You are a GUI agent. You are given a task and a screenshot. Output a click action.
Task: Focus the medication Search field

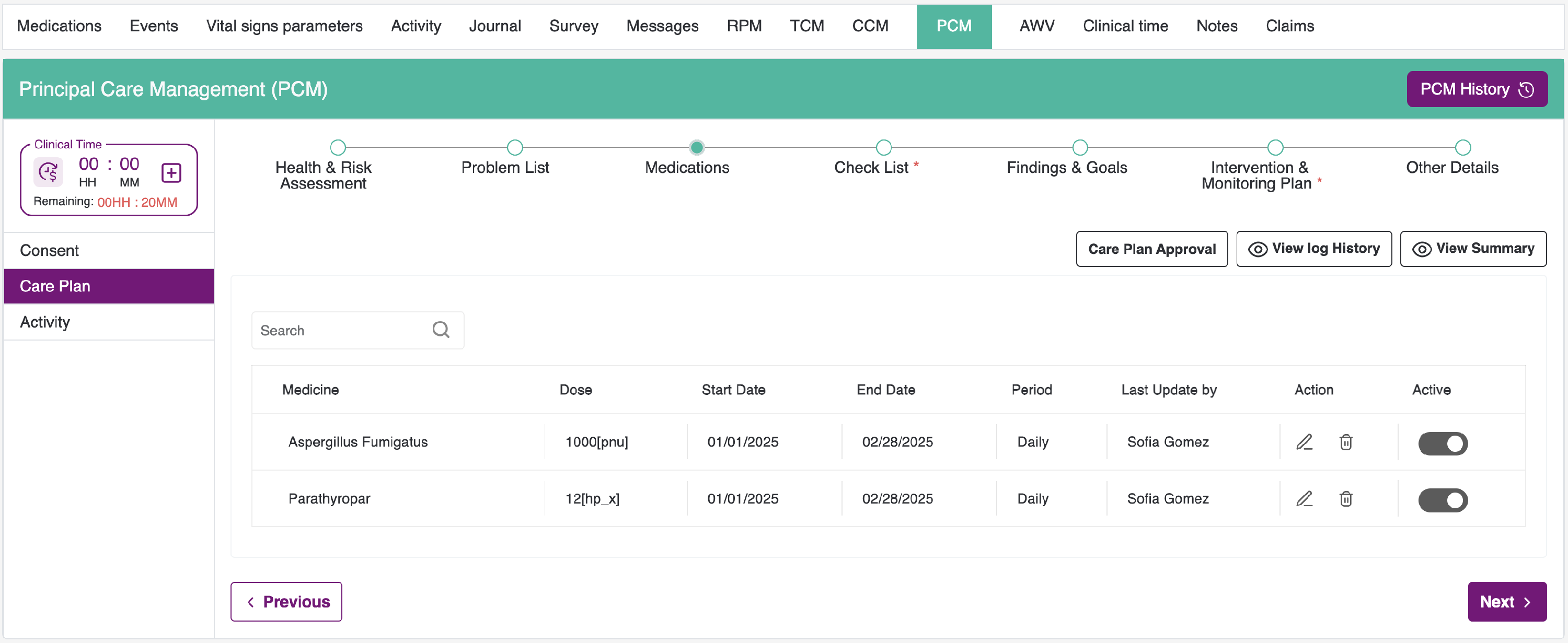point(341,330)
